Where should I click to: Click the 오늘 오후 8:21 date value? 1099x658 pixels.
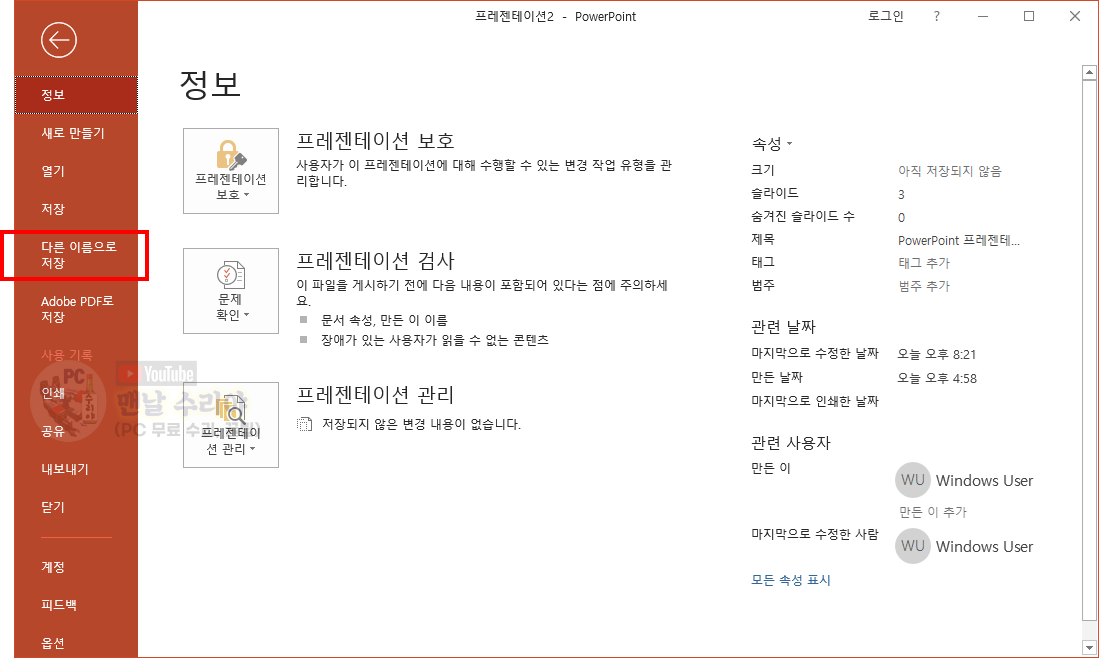pyautogui.click(x=936, y=354)
